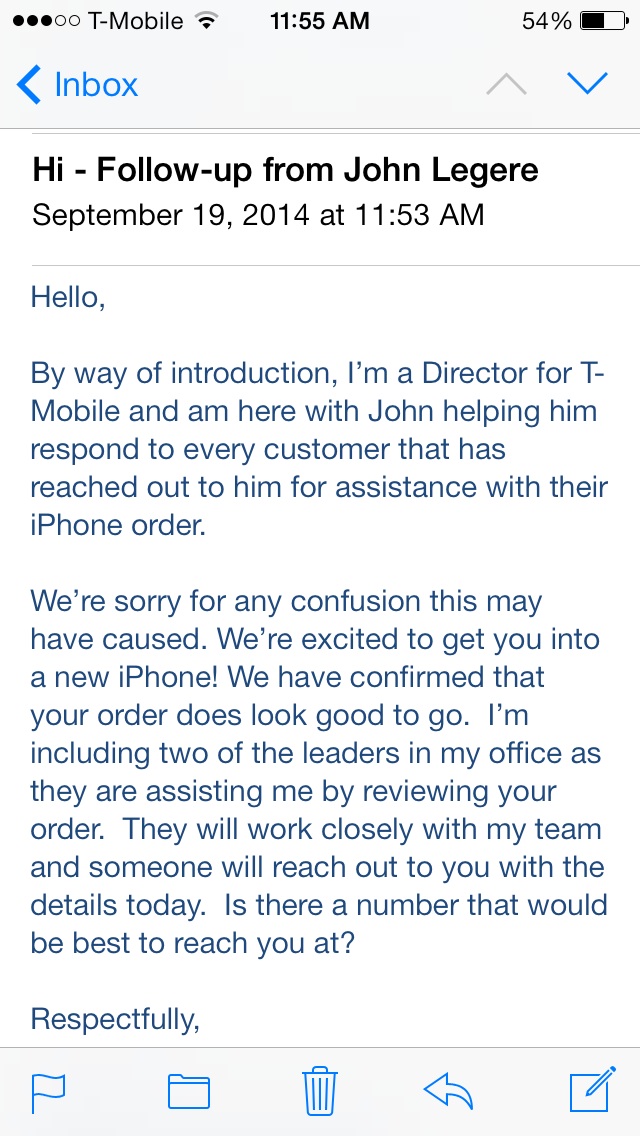This screenshot has height=1136, width=640.
Task: Tap the date 'September 19, 2014 at 11:53 AM'
Action: (x=258, y=215)
